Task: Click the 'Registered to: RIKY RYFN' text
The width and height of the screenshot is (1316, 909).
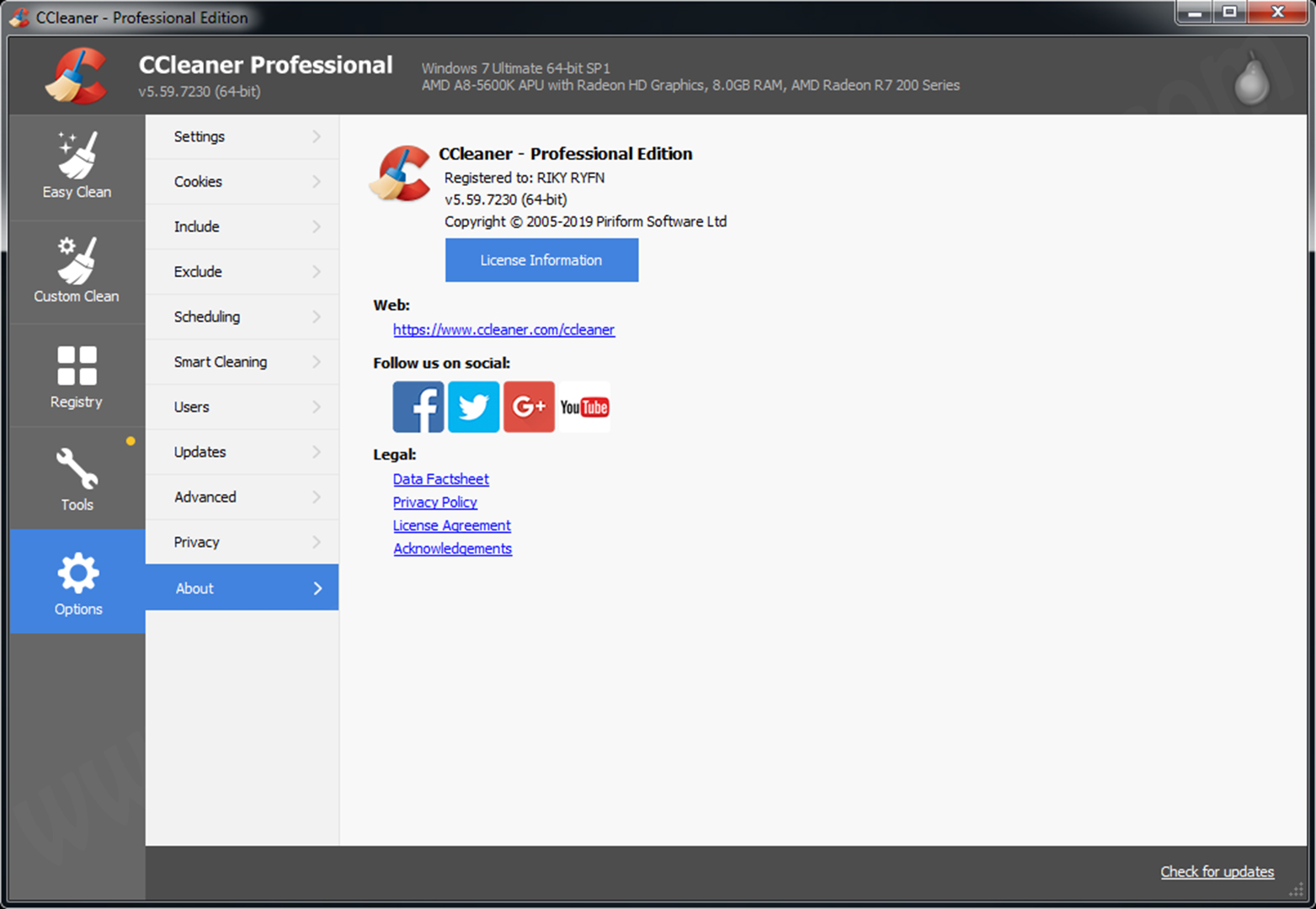Action: [525, 178]
